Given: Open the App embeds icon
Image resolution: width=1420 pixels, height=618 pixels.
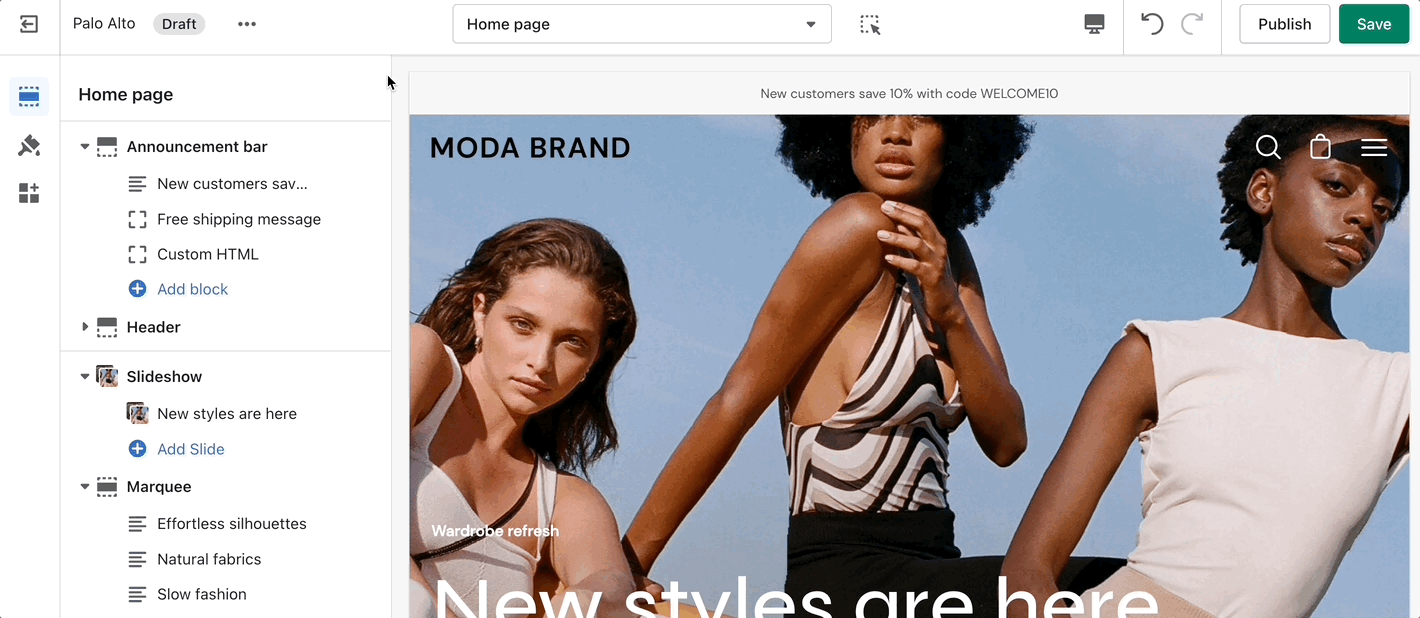Looking at the screenshot, I should 29,193.
